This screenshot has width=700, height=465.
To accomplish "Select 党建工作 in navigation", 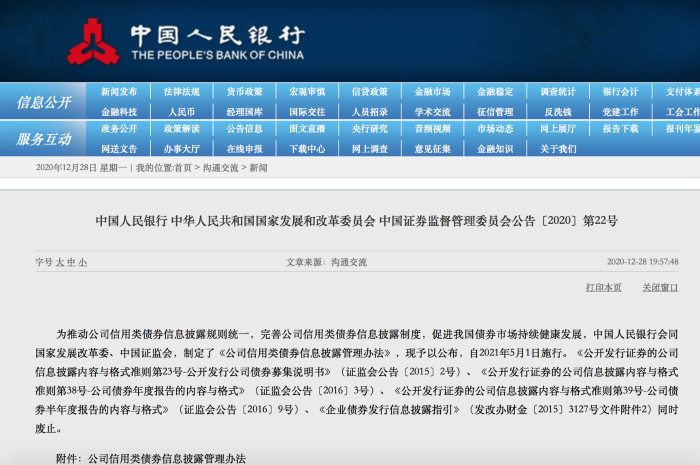I will coord(621,112).
